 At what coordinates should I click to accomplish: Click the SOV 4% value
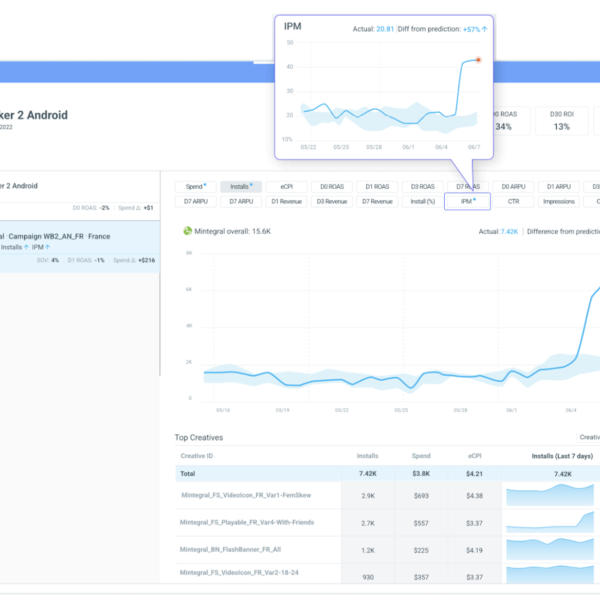48,260
